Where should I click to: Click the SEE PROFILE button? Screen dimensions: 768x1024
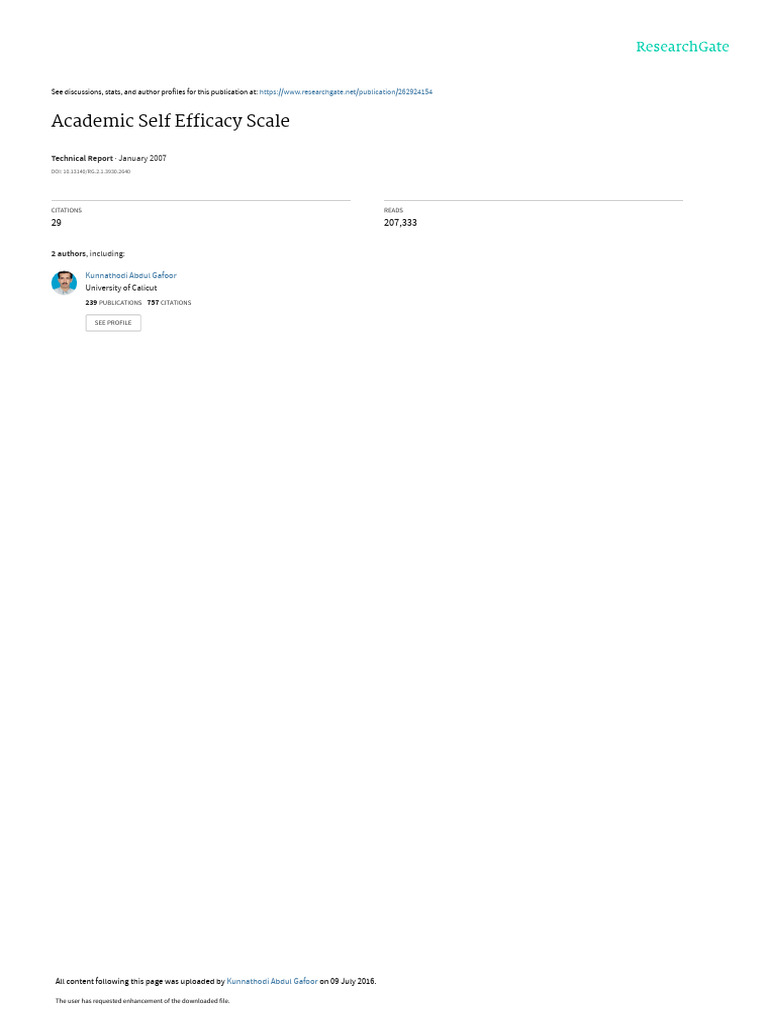[x=113, y=323]
